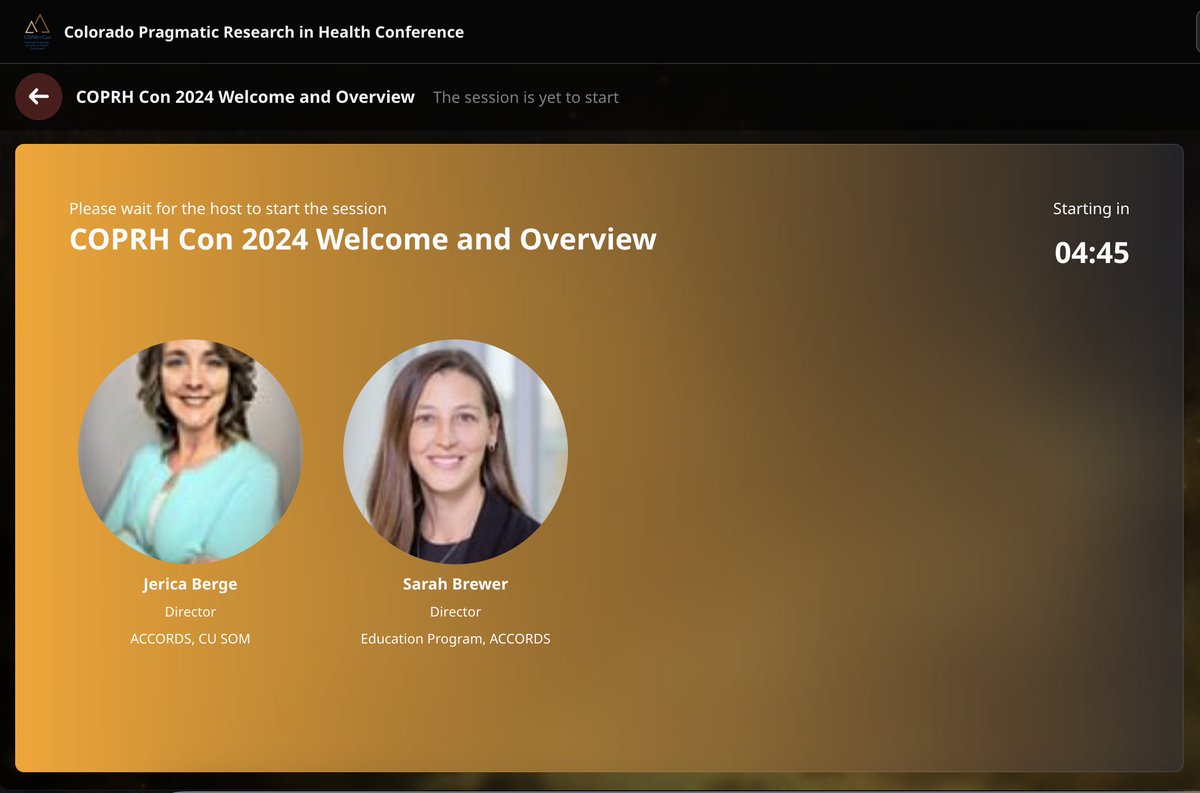The width and height of the screenshot is (1200, 793).
Task: Click the name Jerica Berge
Action: pos(190,584)
